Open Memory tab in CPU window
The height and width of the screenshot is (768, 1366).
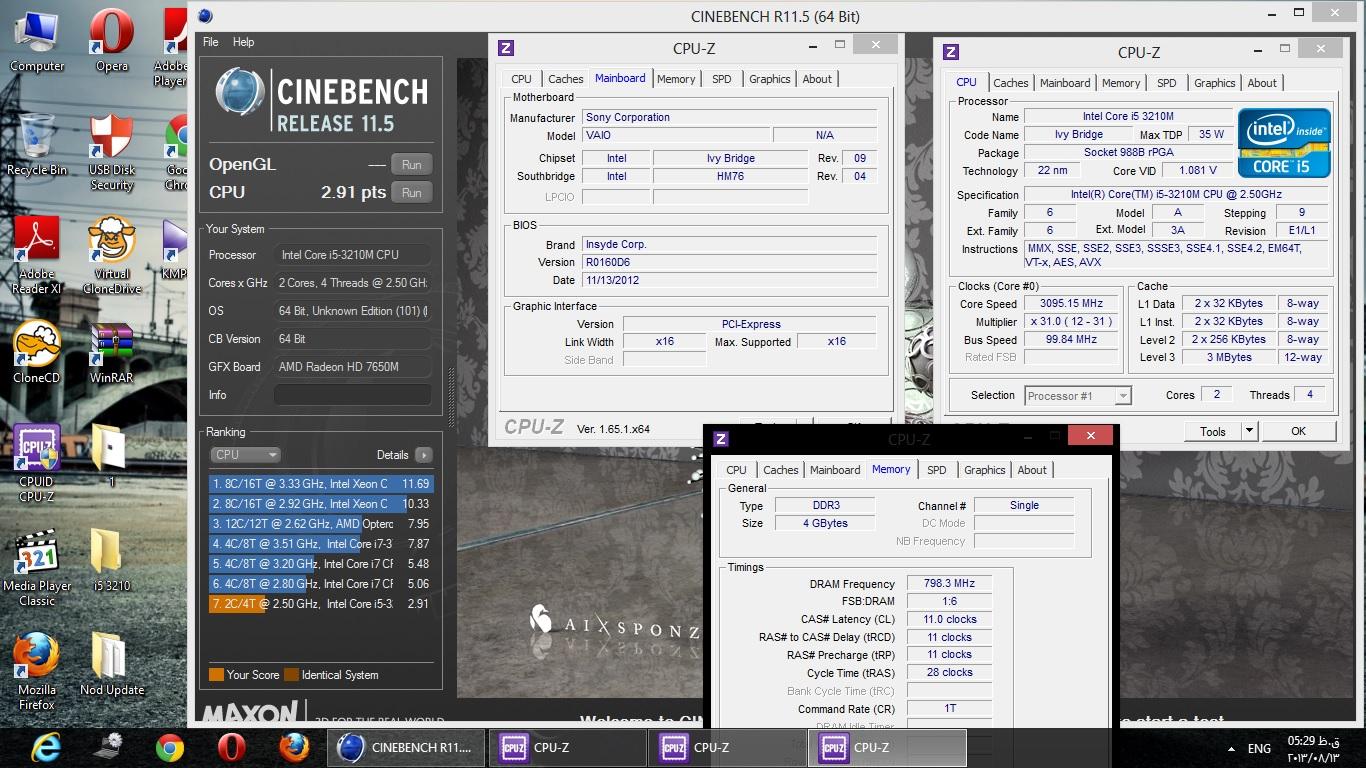click(x=1121, y=83)
